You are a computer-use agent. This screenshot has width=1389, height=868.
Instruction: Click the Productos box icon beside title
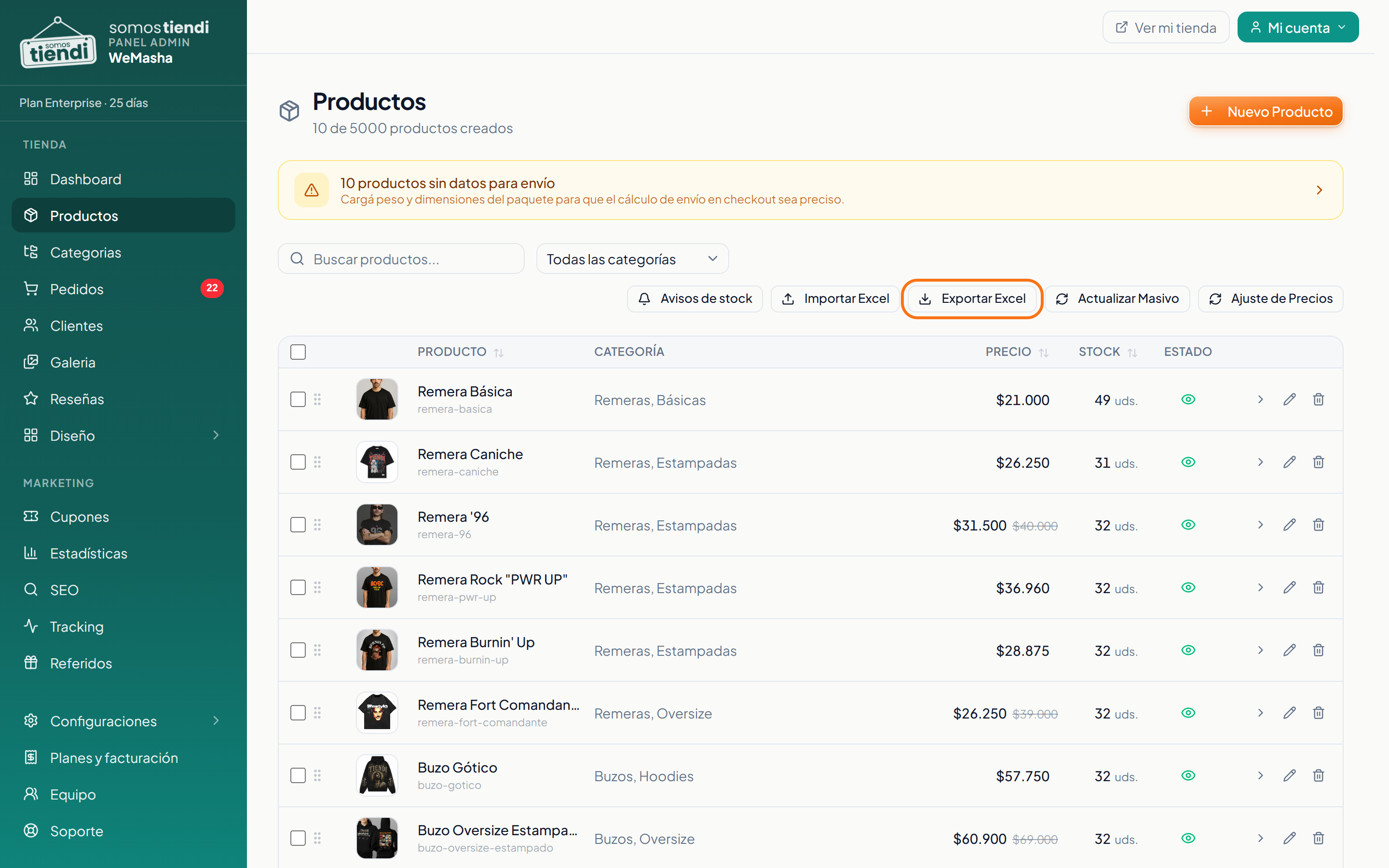289,111
